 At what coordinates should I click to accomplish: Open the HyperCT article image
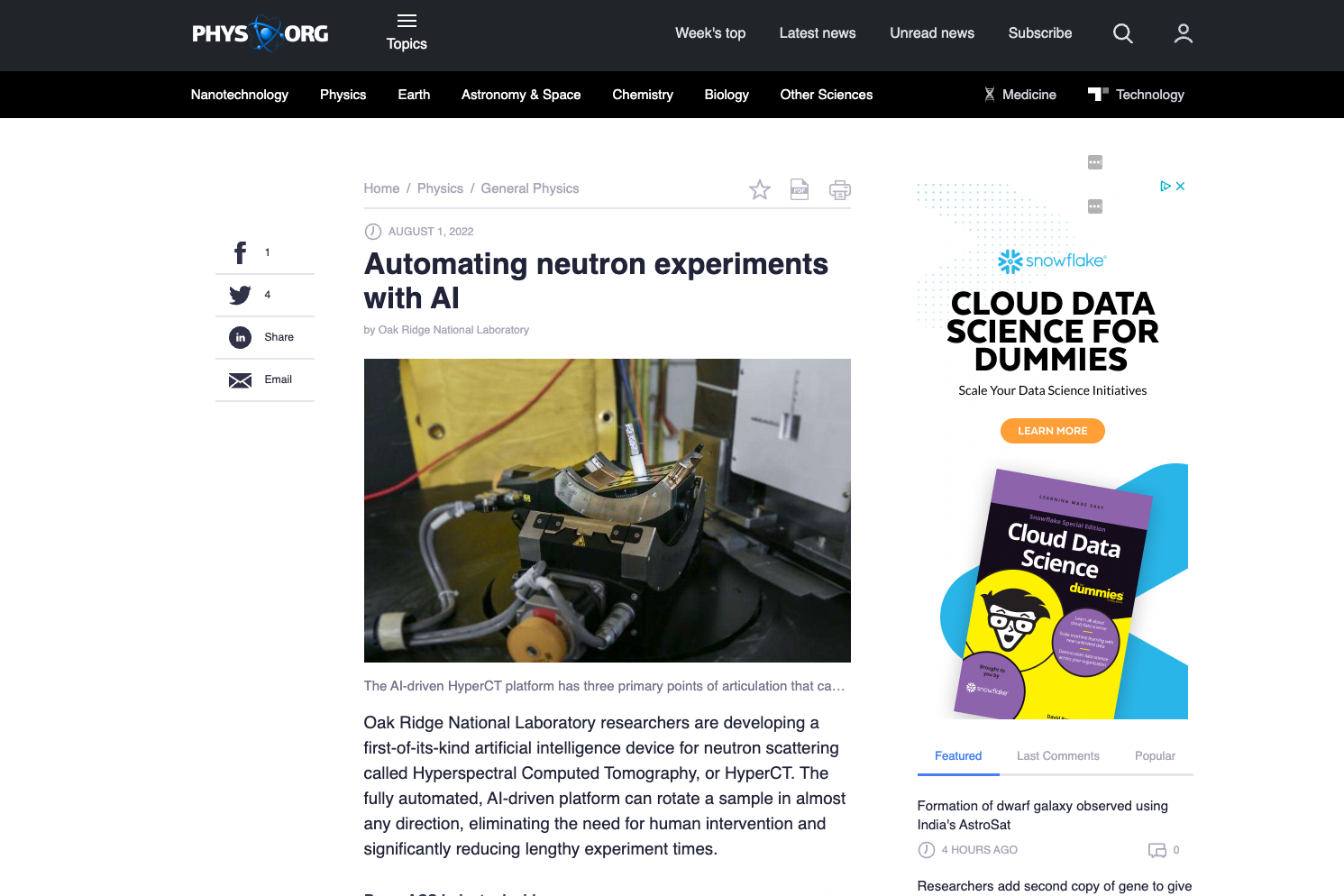(607, 510)
